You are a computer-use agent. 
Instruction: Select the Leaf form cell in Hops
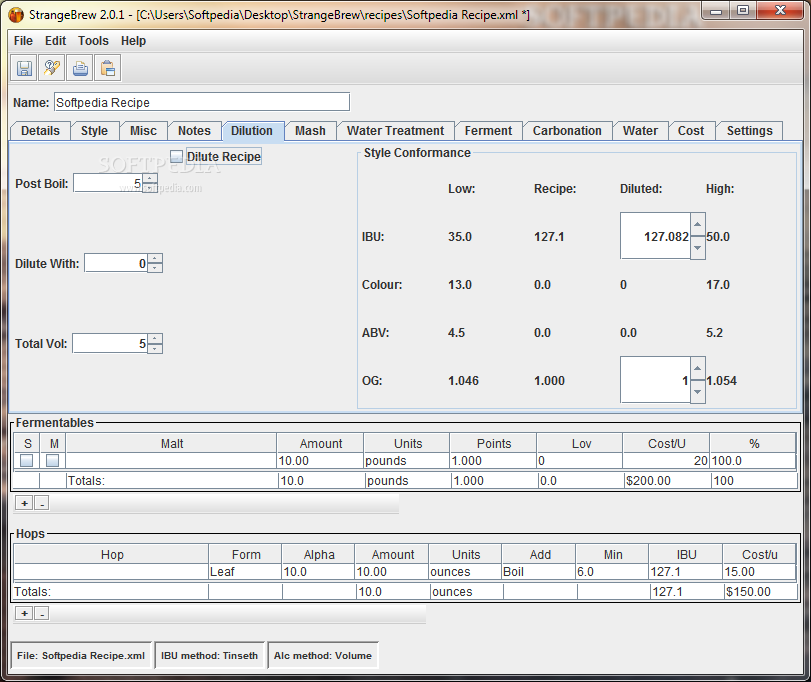point(245,571)
